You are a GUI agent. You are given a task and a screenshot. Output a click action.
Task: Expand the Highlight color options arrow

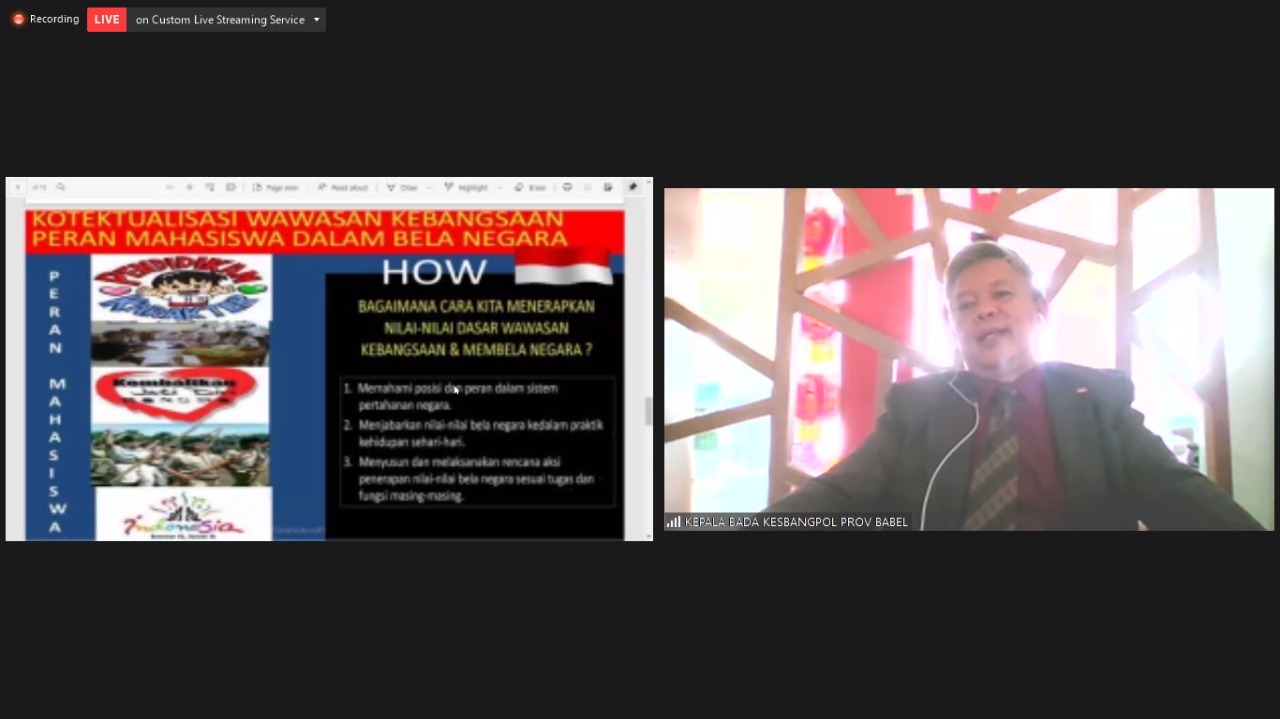click(x=499, y=187)
